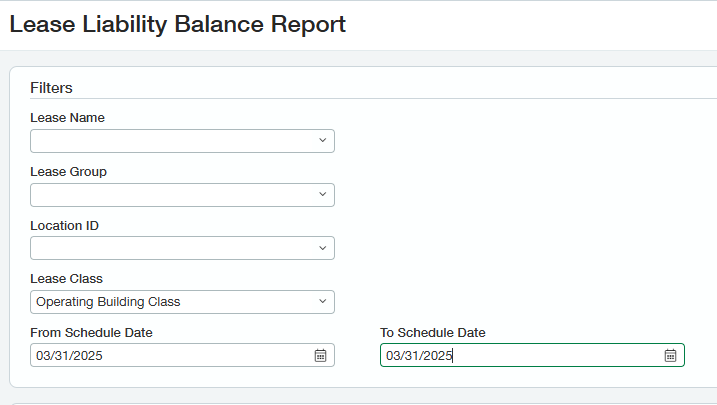717x405 pixels.
Task: Click the Location ID field label
Action: click(x=64, y=226)
